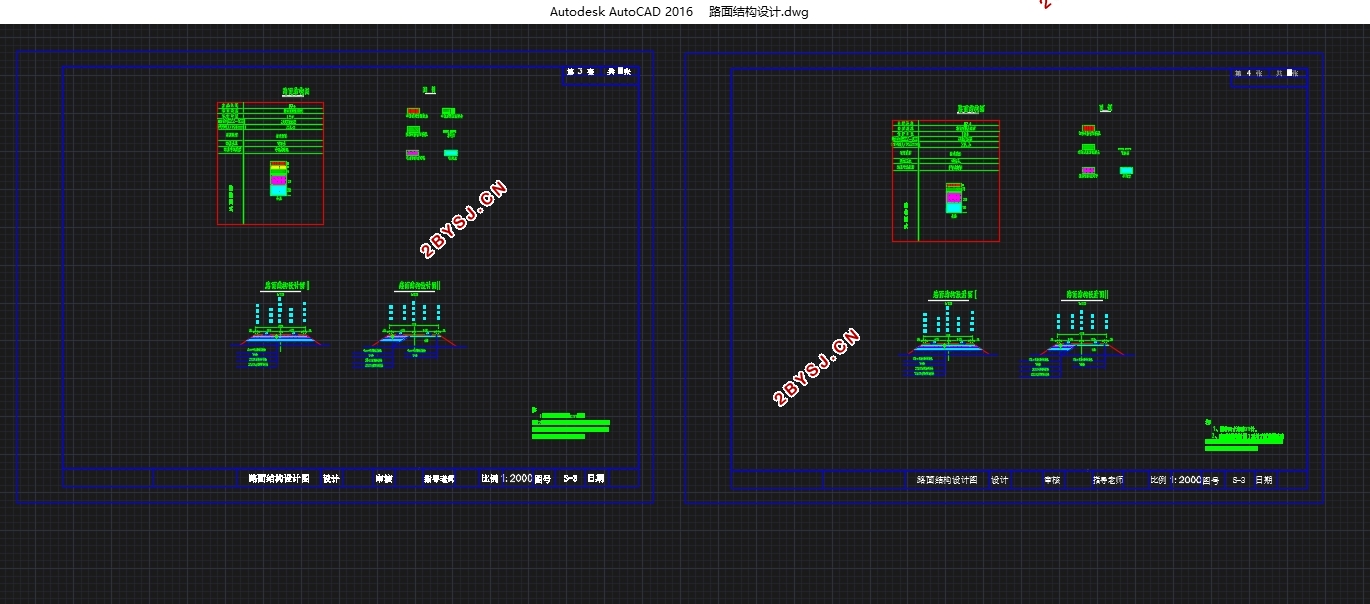The image size is (1370, 604).
Task: Select 比例 1:2000 text in sheet 4 title block
Action: coord(1175,480)
